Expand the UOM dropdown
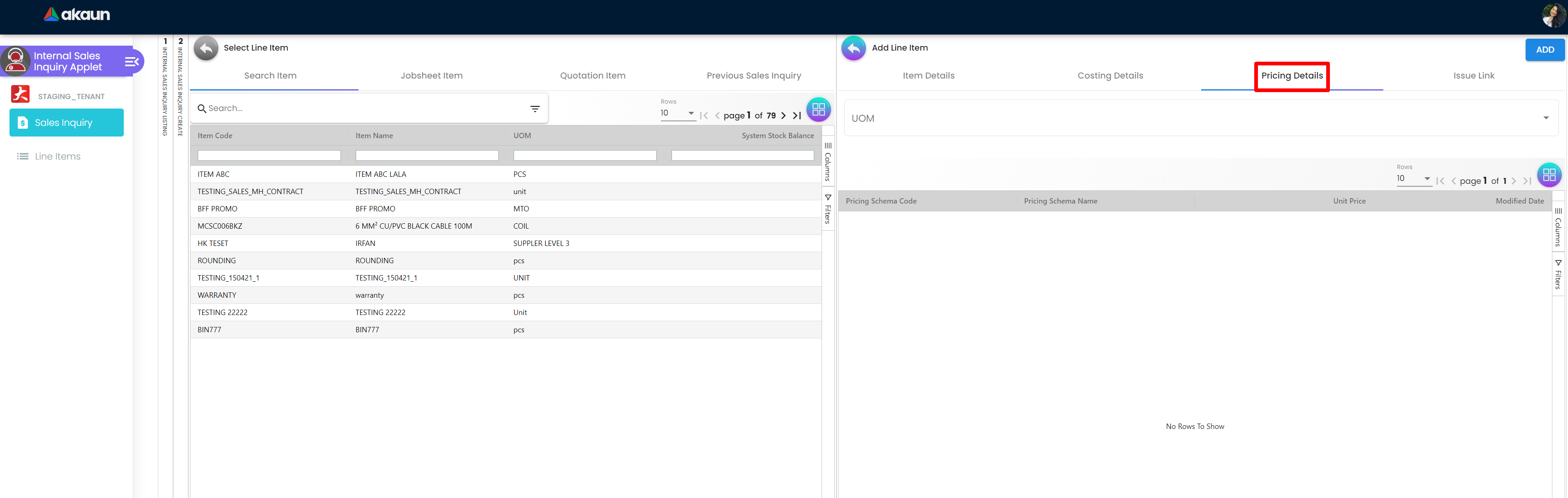The width and height of the screenshot is (1568, 498). click(x=1545, y=118)
